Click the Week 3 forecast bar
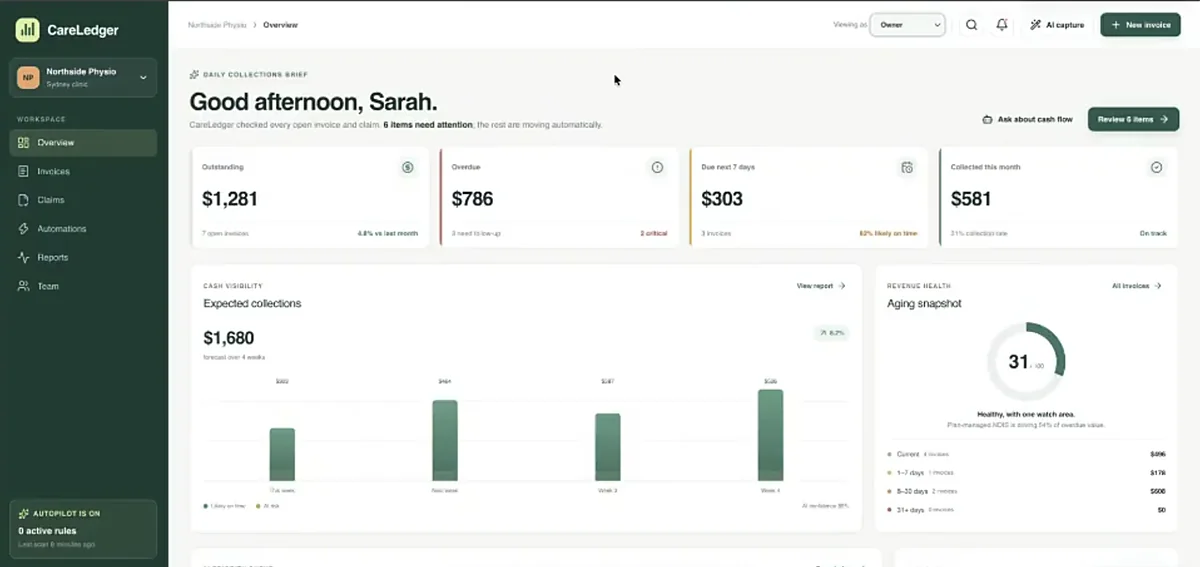Image resolution: width=1200 pixels, height=567 pixels. pos(608,448)
